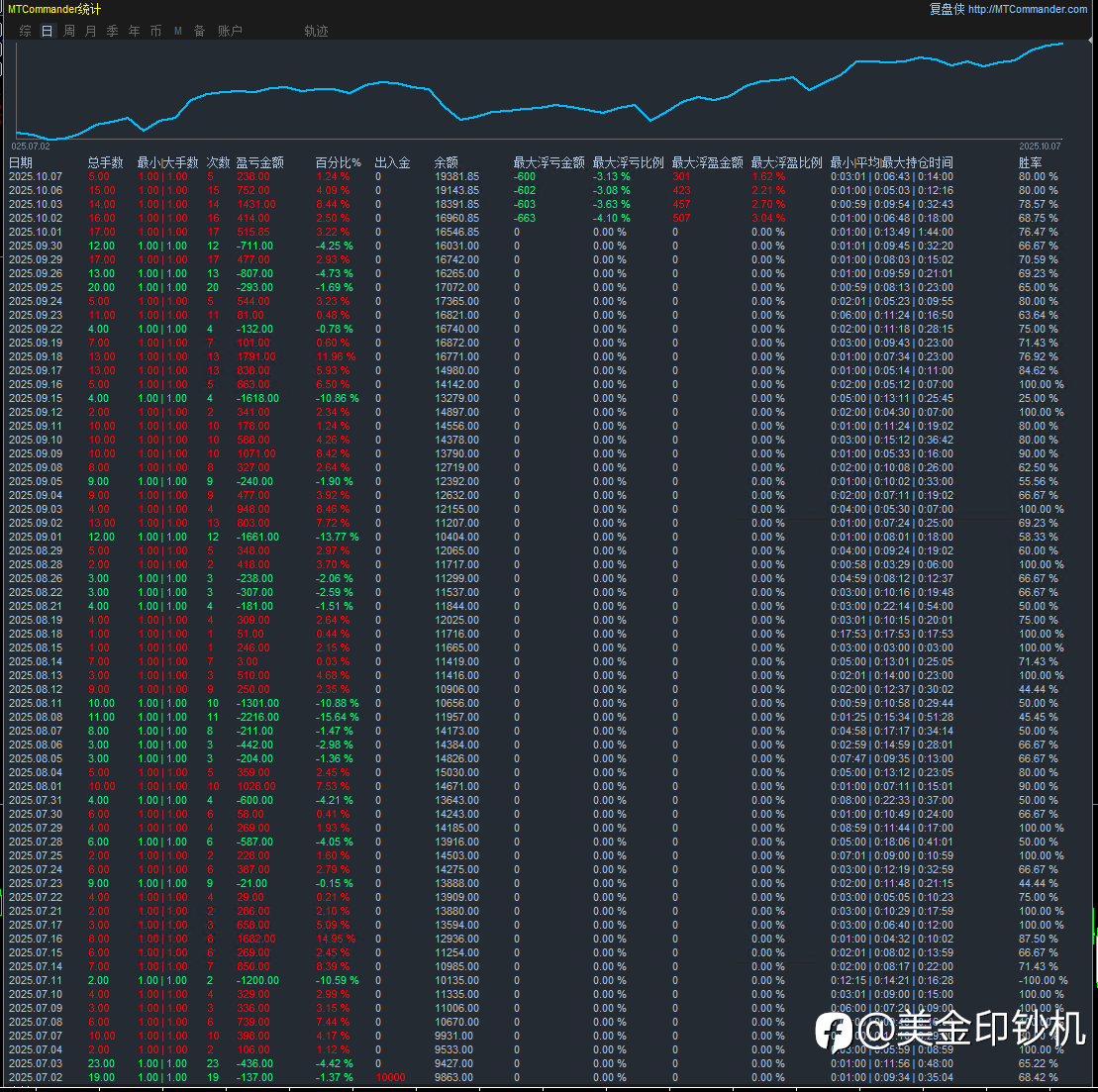Click the percentage 14.95 %
This screenshot has width=1098, height=1092.
click(336, 939)
